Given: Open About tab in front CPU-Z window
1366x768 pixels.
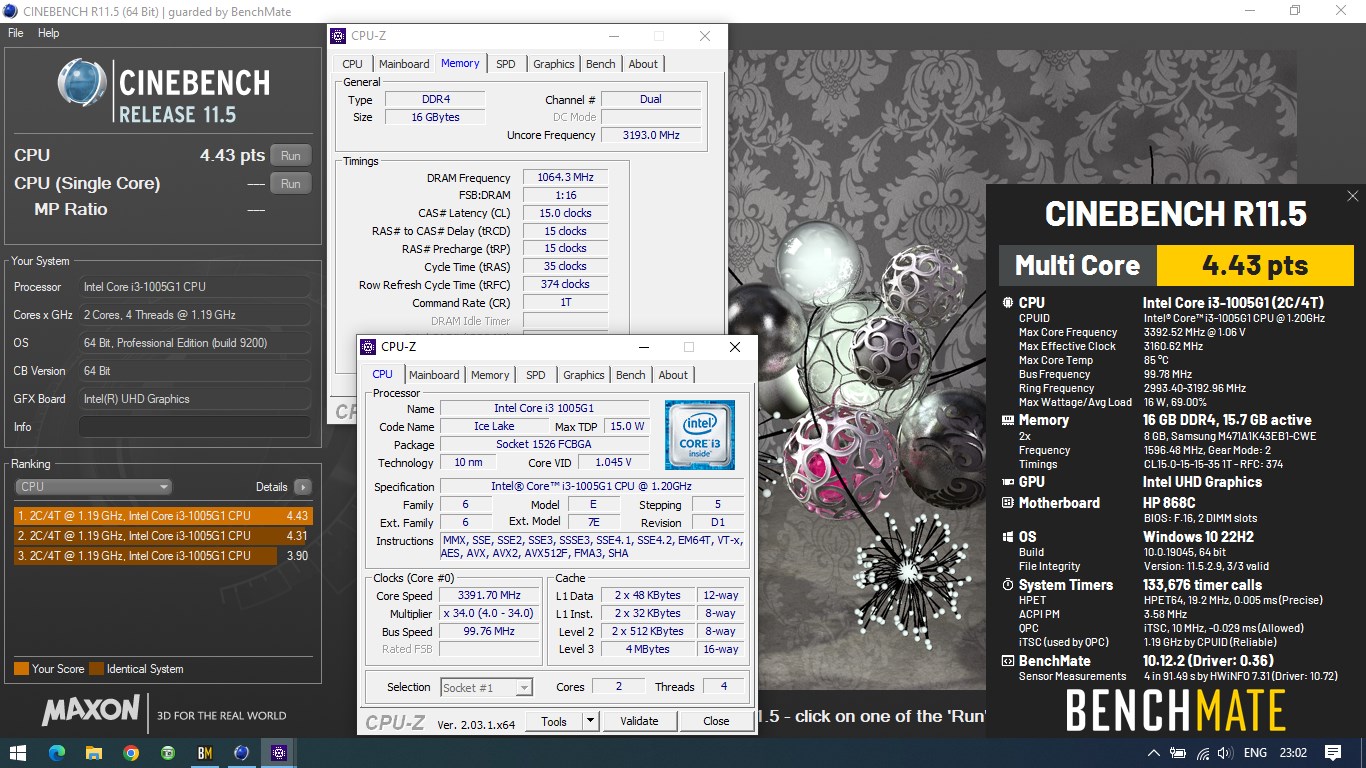Looking at the screenshot, I should click(x=673, y=375).
